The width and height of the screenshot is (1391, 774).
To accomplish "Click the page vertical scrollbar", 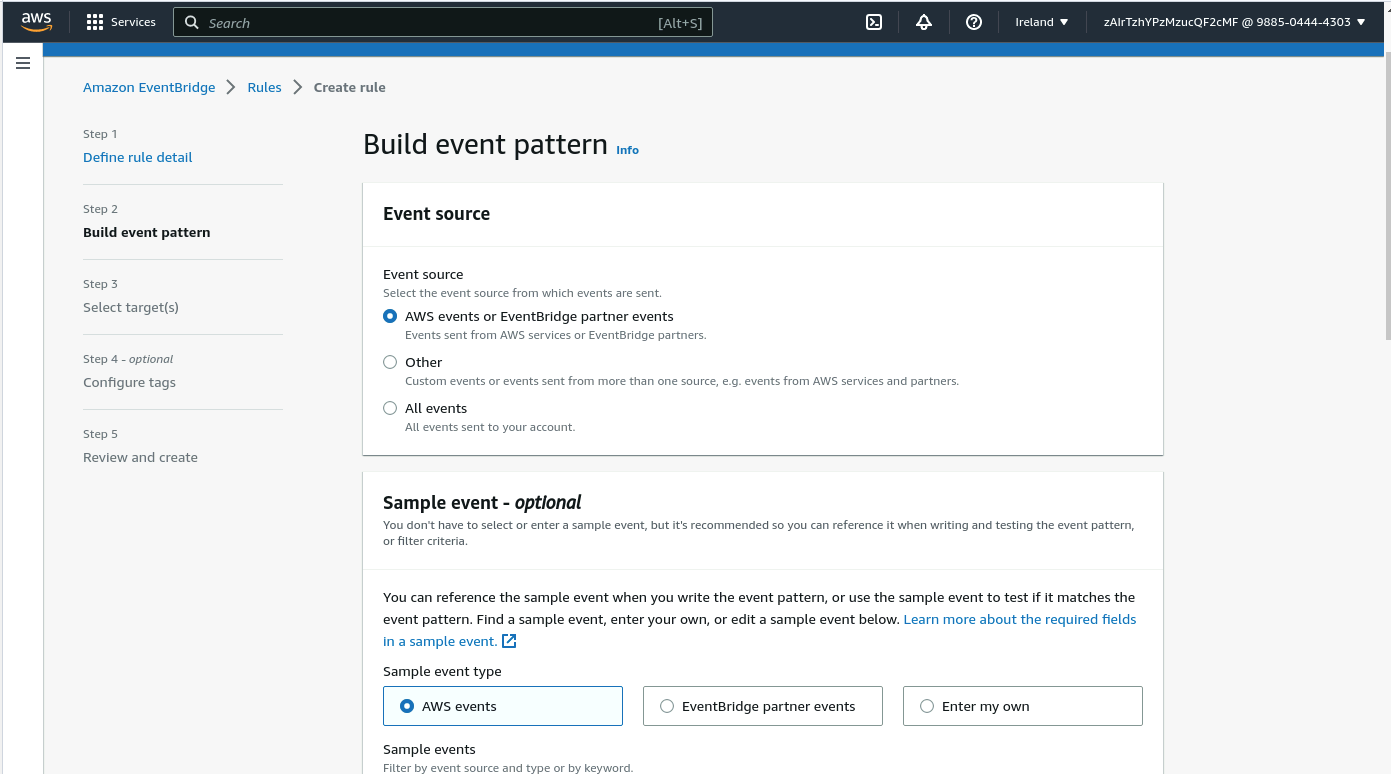I will coord(1385,200).
